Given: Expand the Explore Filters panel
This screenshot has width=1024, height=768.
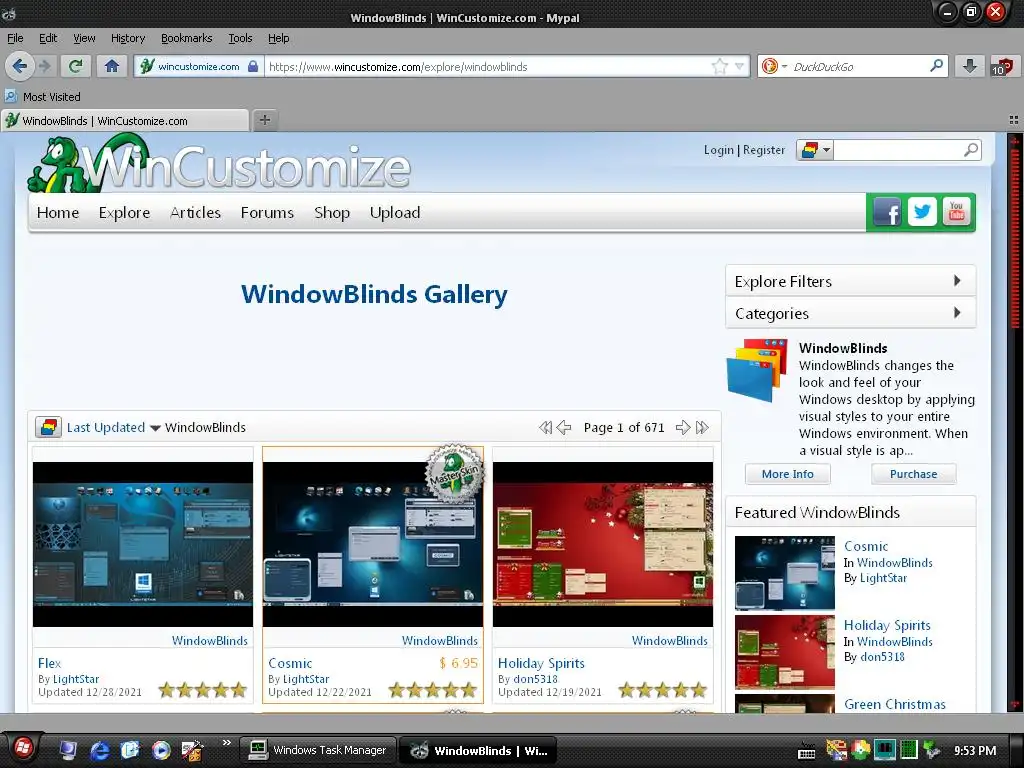Looking at the screenshot, I should [850, 281].
